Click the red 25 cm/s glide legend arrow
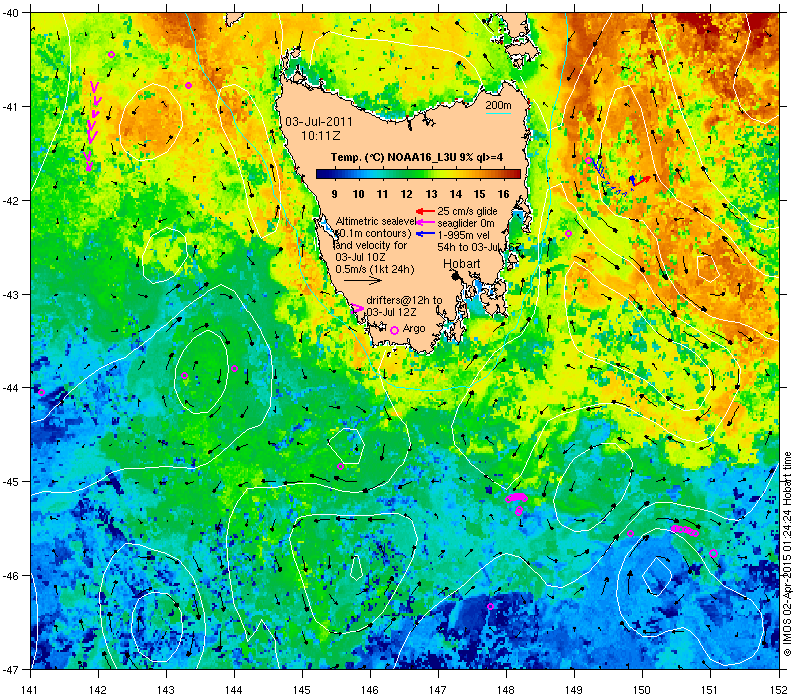This screenshot has width=800, height=700. [425, 211]
